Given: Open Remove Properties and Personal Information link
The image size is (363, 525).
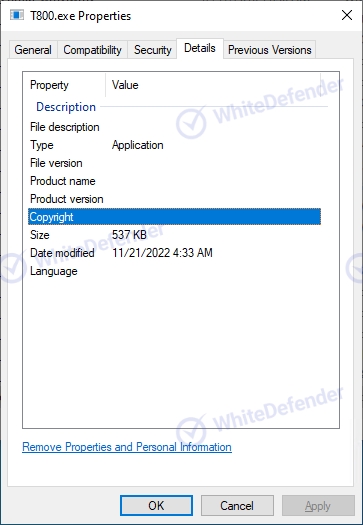Looking at the screenshot, I should (x=127, y=447).
